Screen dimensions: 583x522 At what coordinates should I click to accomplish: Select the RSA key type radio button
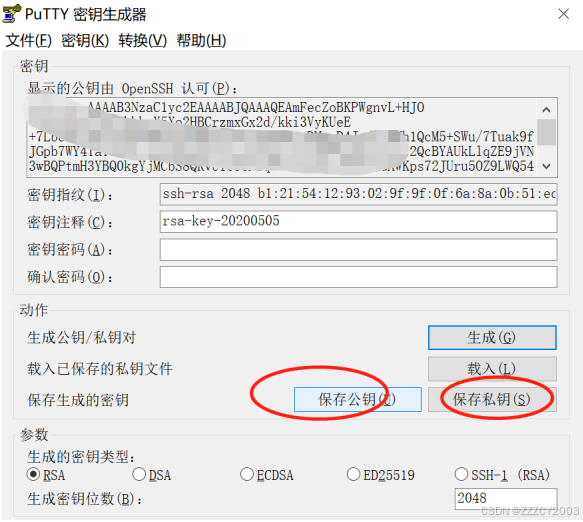click(33, 474)
